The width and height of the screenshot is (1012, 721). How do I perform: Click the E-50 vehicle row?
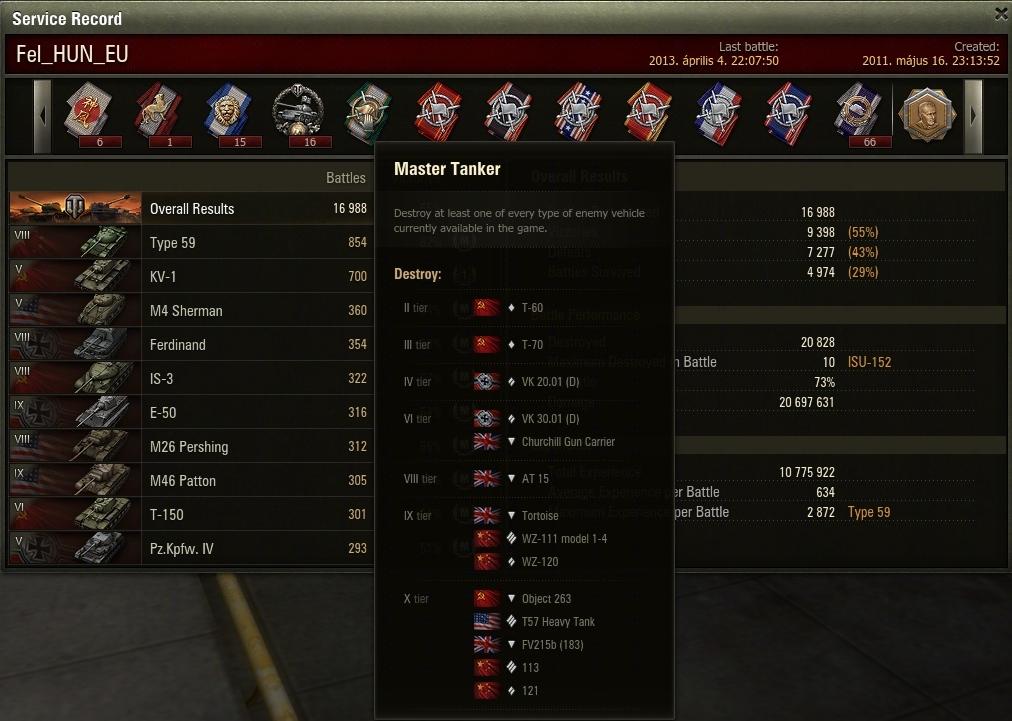191,412
